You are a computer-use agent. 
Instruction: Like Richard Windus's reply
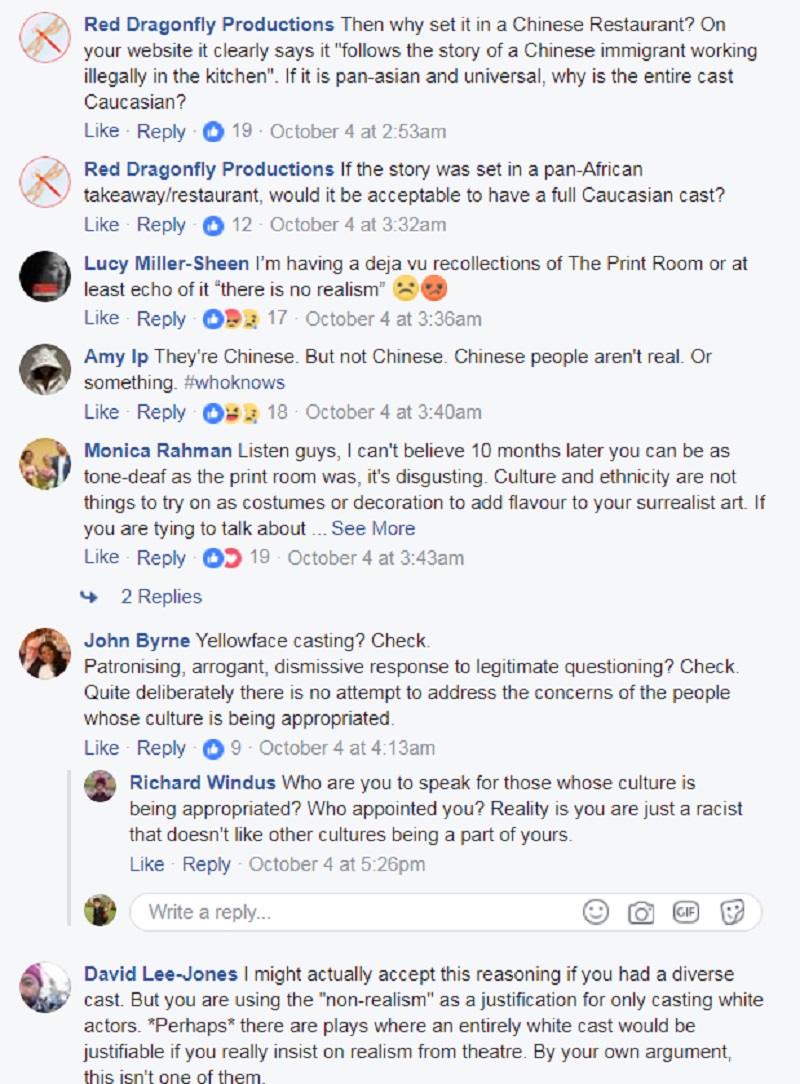point(147,865)
